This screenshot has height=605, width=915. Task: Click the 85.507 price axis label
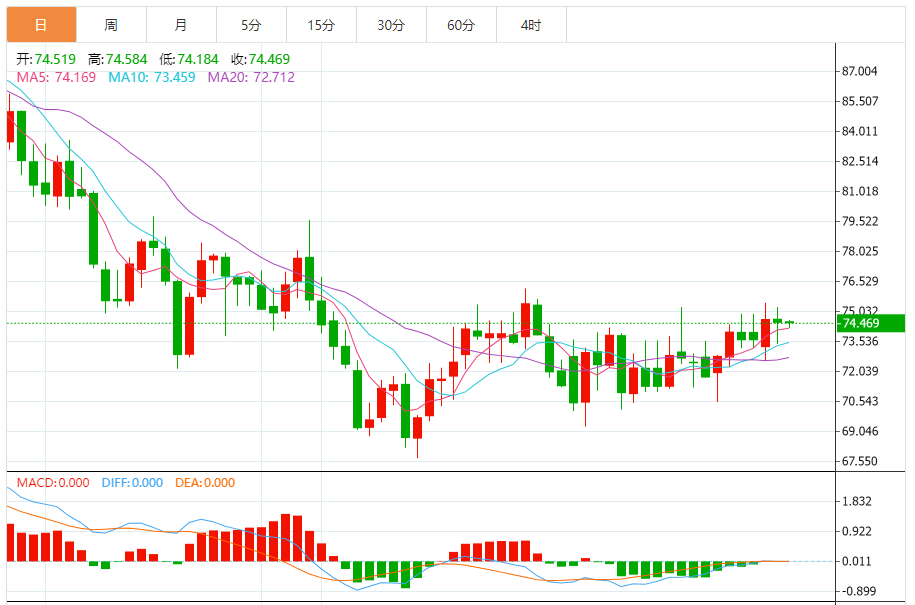[x=860, y=102]
